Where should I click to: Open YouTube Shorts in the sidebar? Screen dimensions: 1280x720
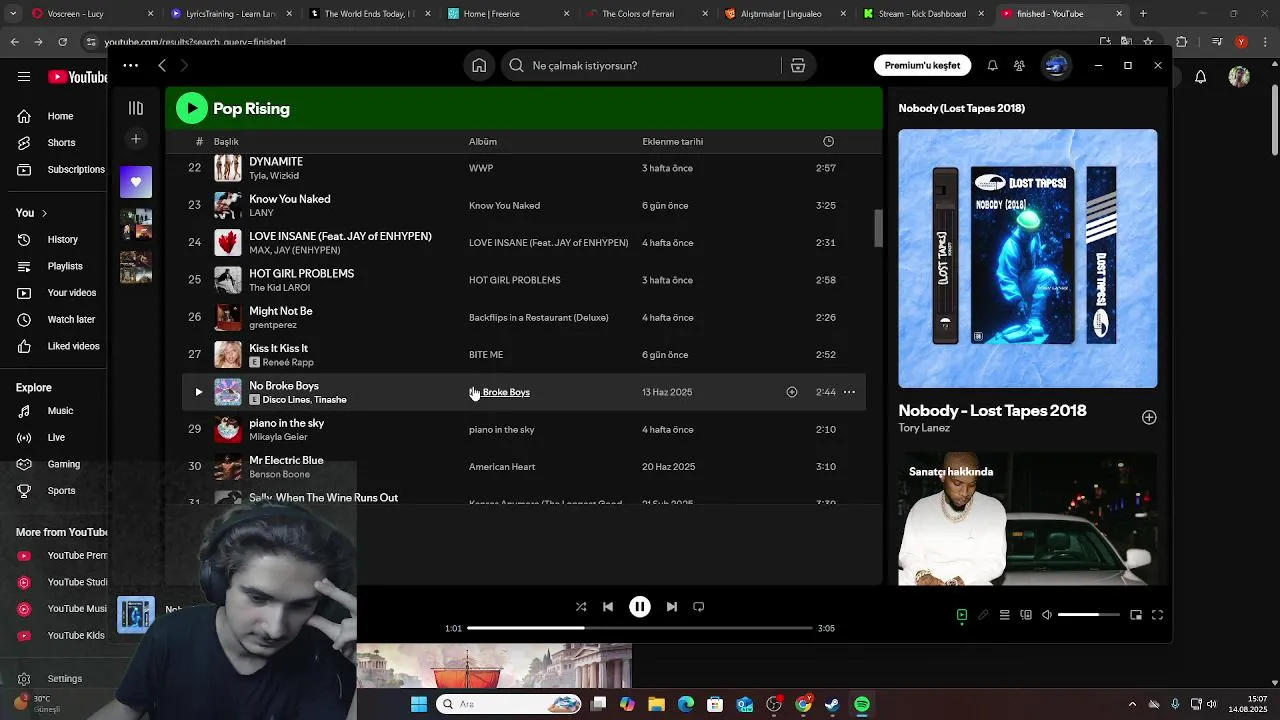click(x=60, y=143)
